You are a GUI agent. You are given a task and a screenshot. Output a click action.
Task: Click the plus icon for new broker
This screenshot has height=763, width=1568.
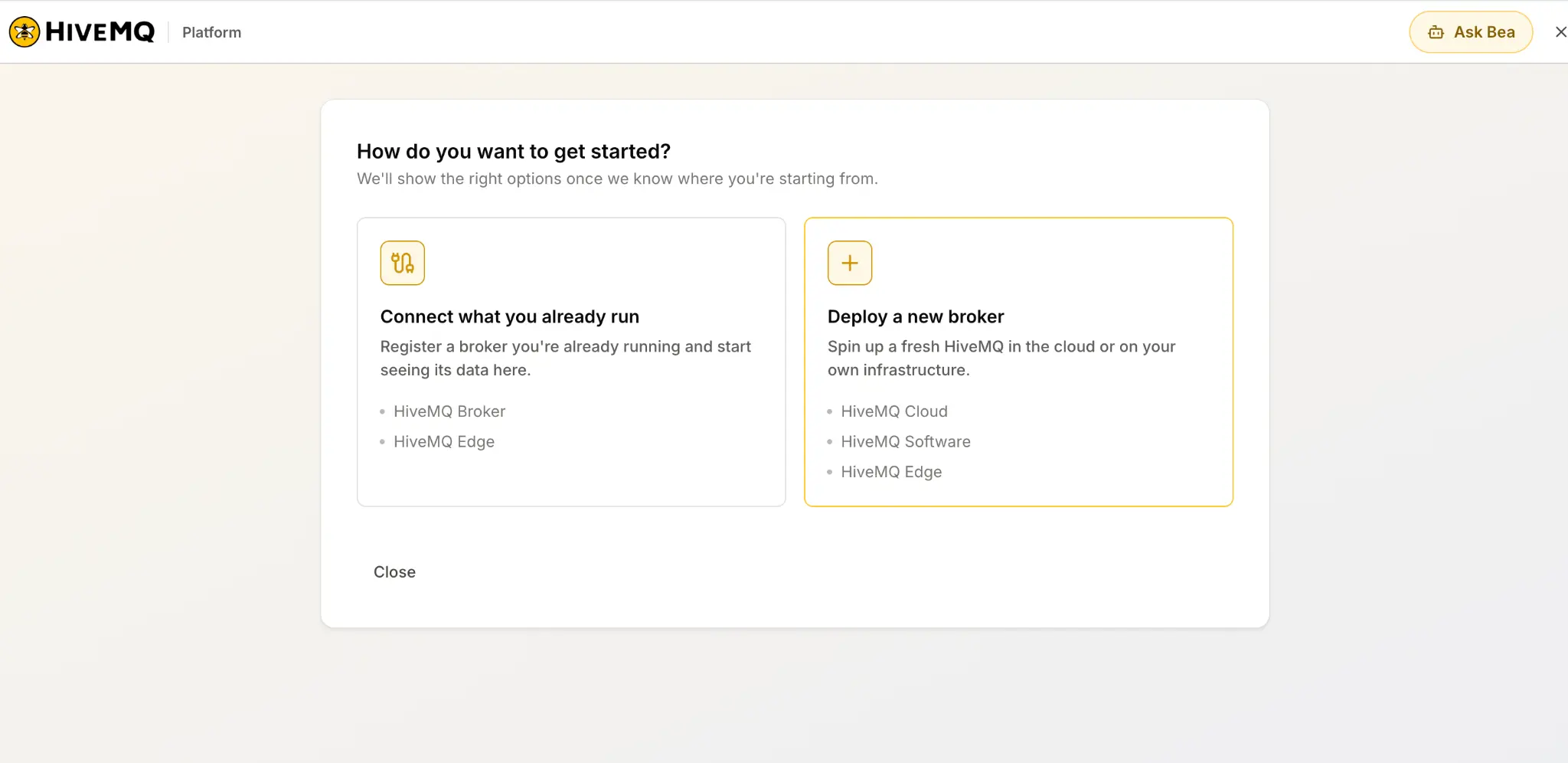click(850, 263)
